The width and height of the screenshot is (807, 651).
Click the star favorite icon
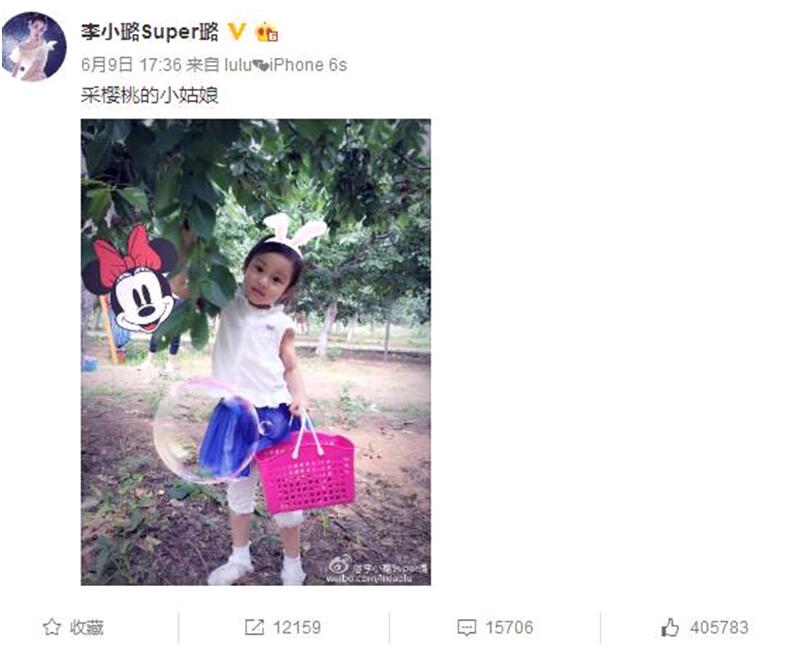click(52, 627)
